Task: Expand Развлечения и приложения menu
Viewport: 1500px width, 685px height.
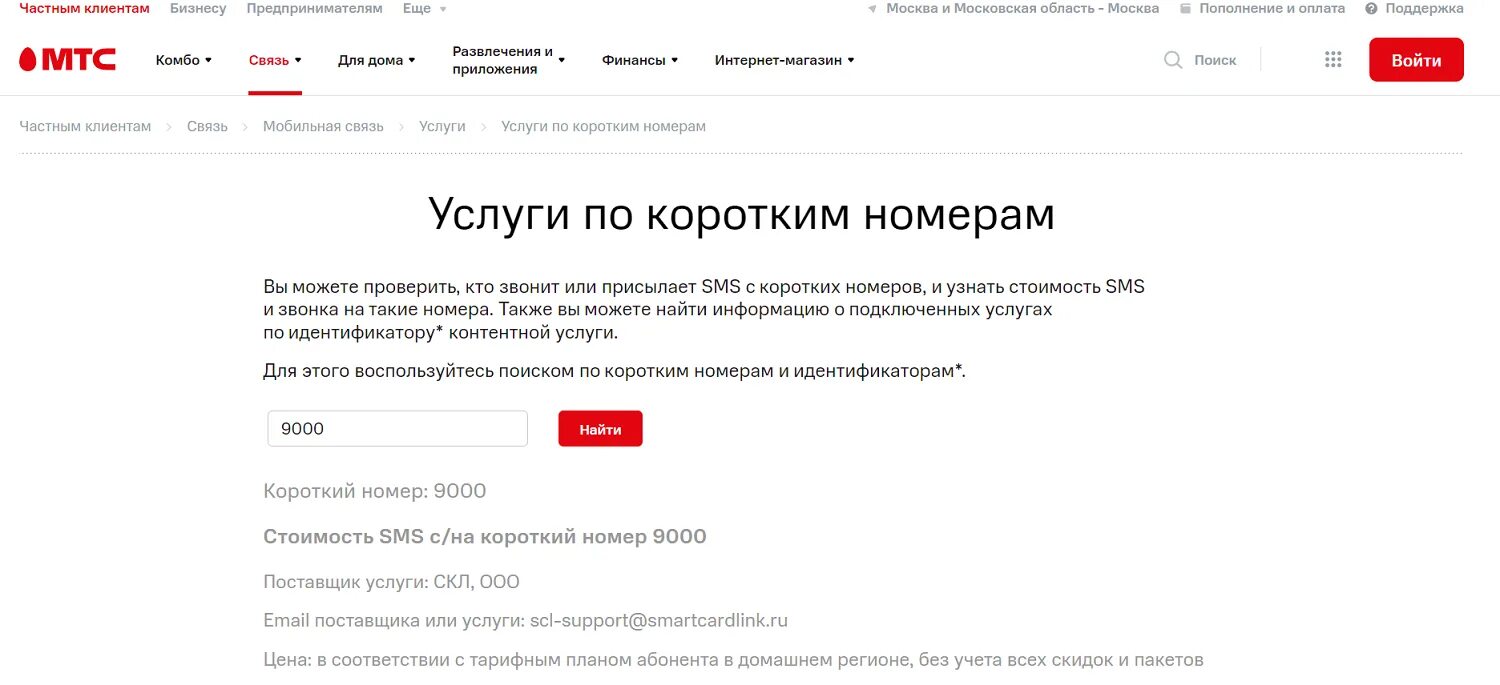Action: point(509,60)
